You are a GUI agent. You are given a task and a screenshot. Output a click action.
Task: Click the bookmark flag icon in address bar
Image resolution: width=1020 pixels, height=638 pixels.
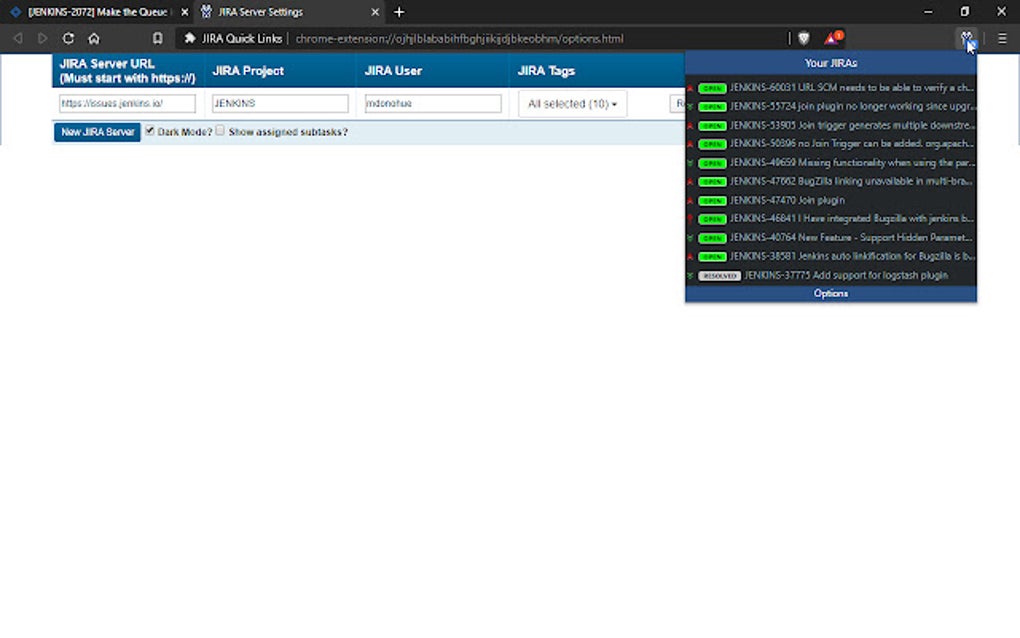tap(156, 38)
